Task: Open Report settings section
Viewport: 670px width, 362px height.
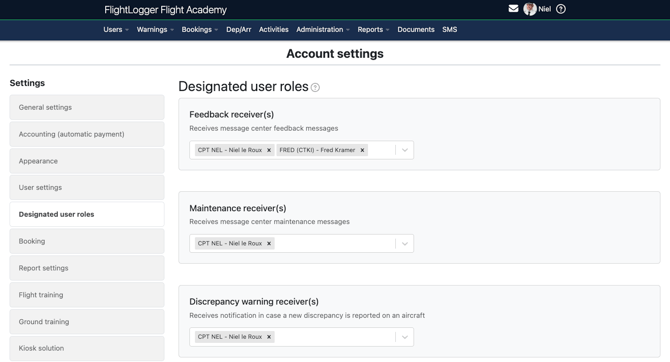Action: point(87,268)
